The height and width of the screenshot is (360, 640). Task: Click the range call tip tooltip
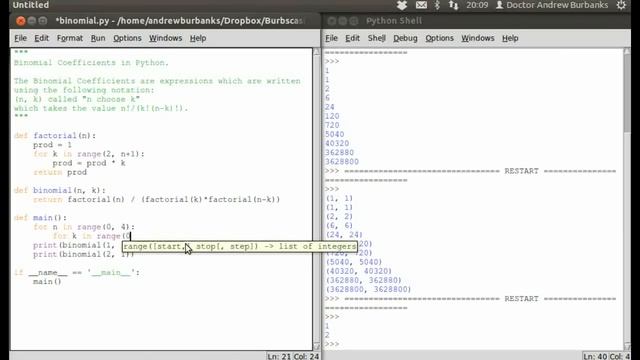240,247
